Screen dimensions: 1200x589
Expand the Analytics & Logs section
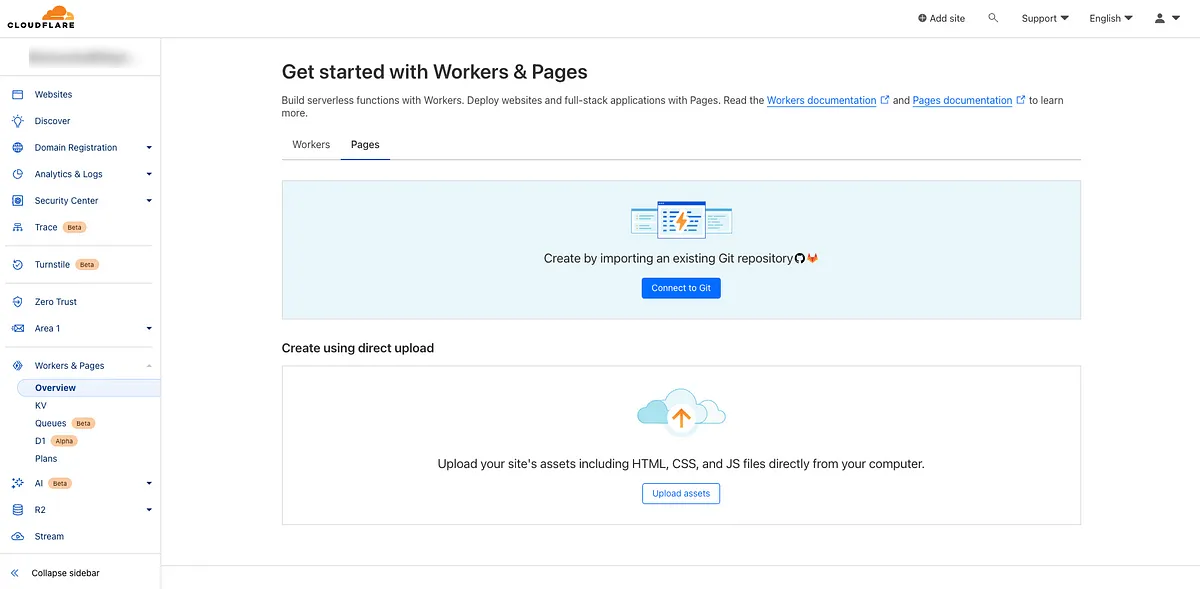point(149,174)
